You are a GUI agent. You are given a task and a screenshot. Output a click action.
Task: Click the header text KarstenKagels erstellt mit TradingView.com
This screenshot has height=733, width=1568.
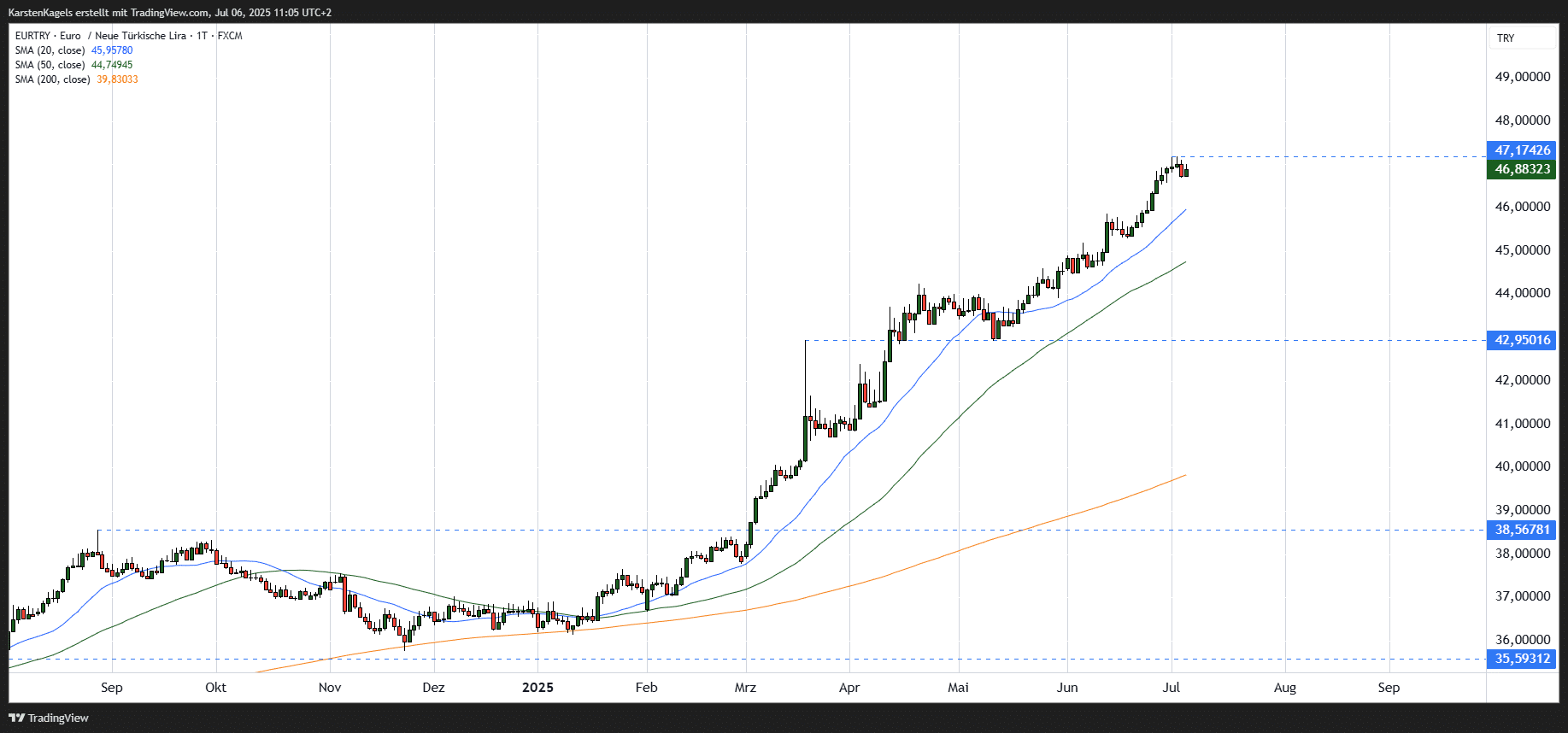click(109, 13)
